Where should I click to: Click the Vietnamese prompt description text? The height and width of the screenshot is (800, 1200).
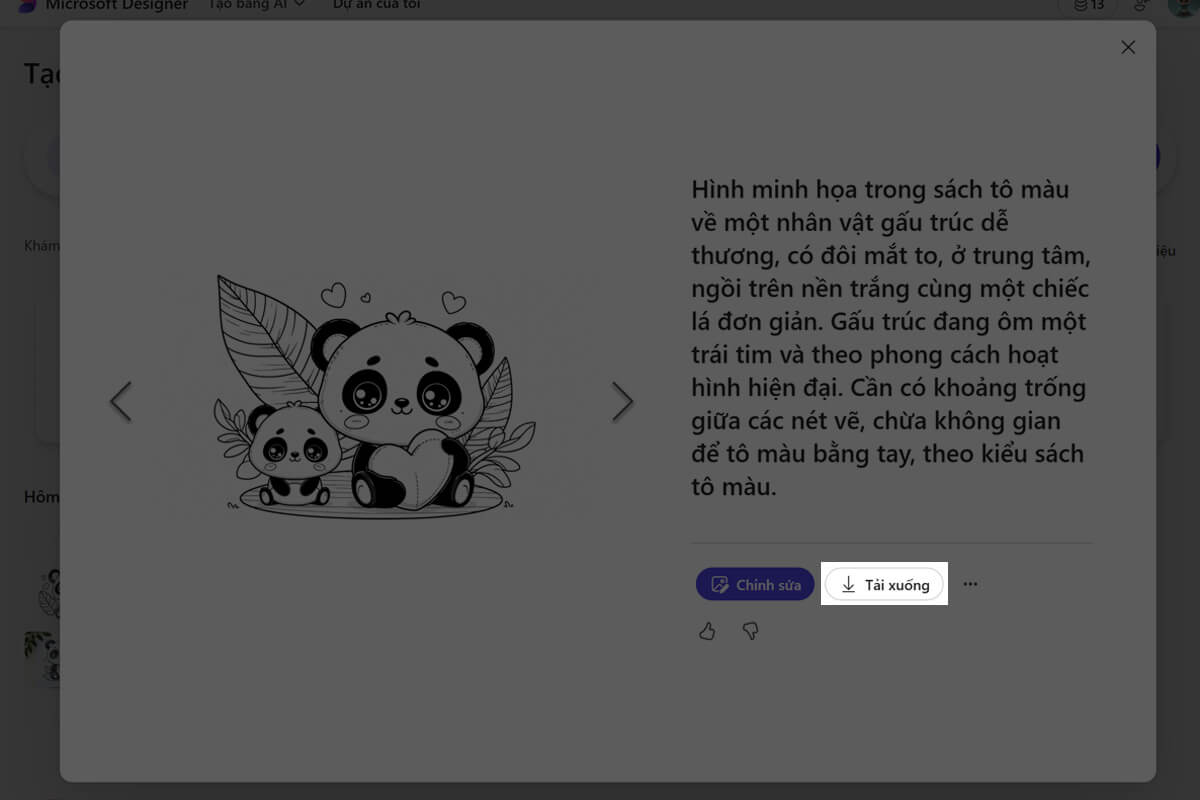pyautogui.click(x=890, y=338)
